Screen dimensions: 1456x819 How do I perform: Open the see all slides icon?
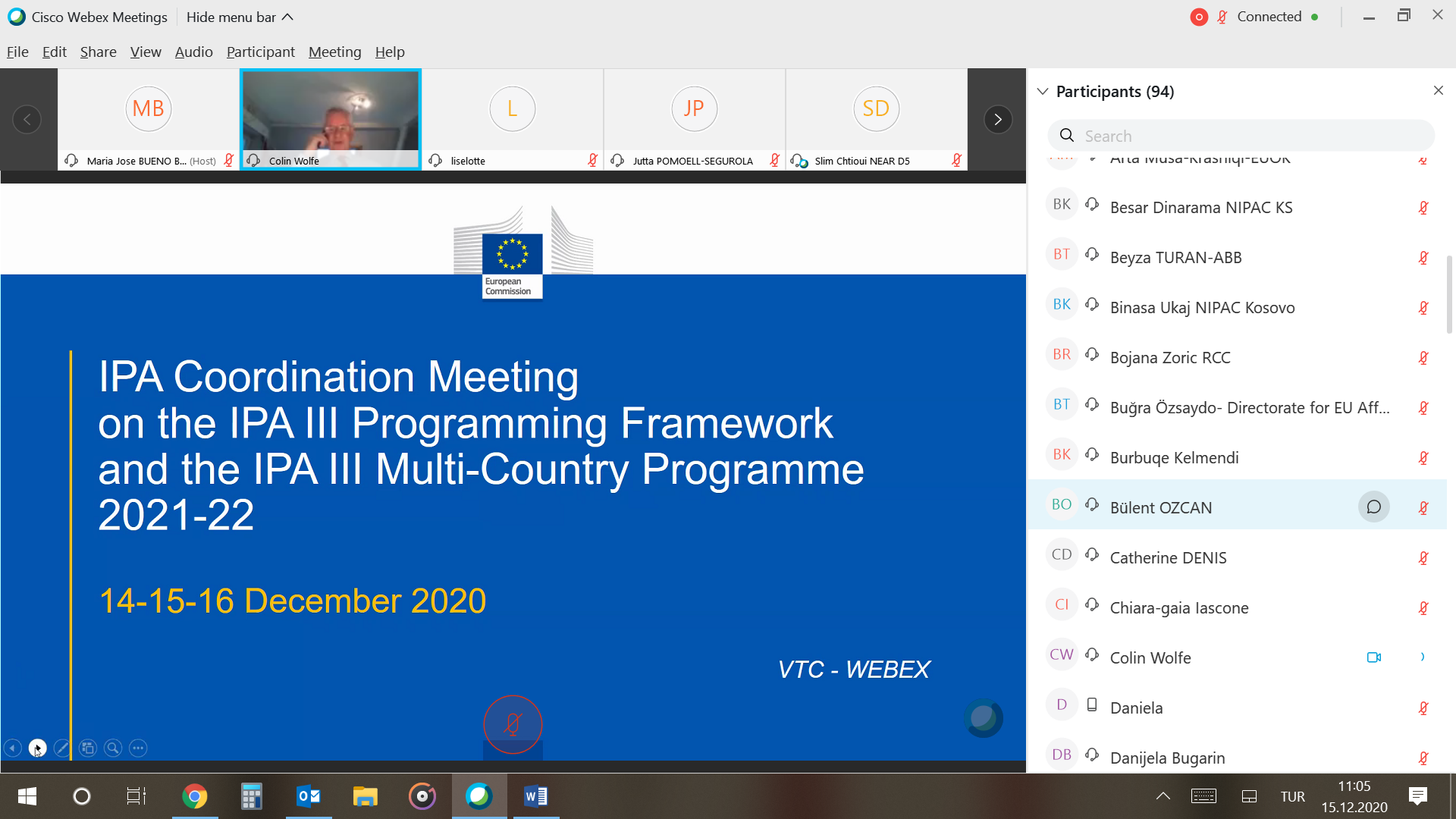point(88,748)
